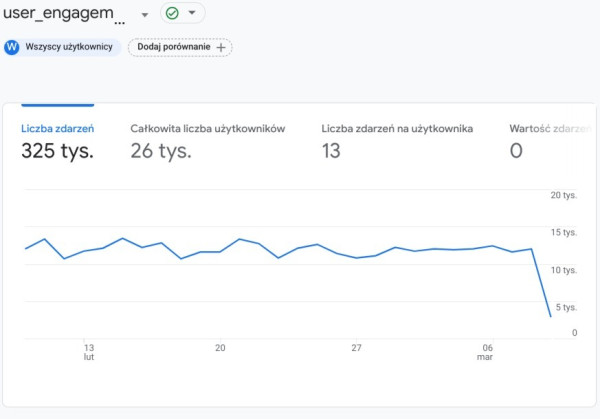Viewport: 600px width, 419px height.
Task: Open the Liczba zdarzeń na użytkownika tab
Action: (397, 129)
